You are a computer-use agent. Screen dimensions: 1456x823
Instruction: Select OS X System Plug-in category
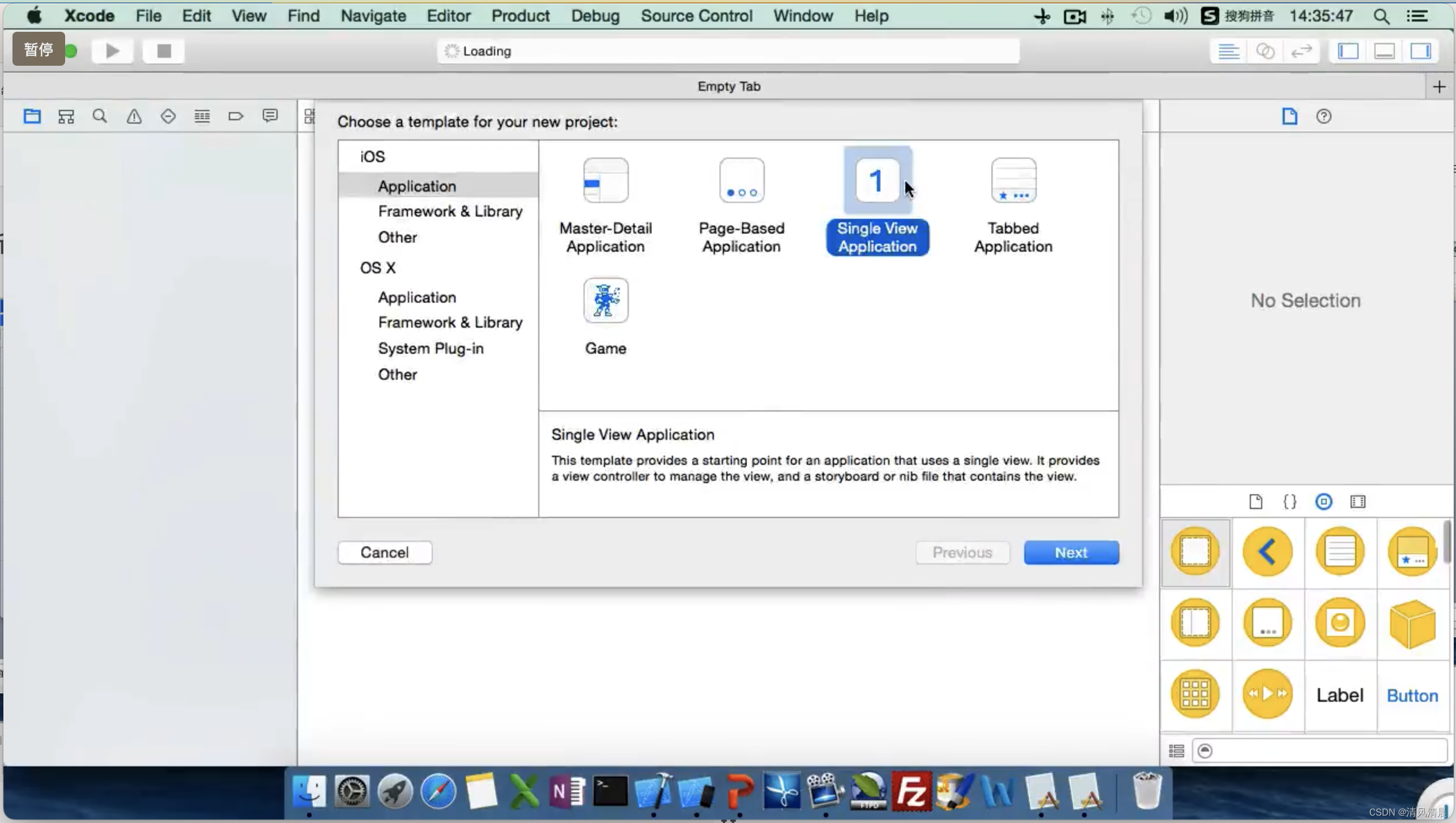[x=431, y=348]
